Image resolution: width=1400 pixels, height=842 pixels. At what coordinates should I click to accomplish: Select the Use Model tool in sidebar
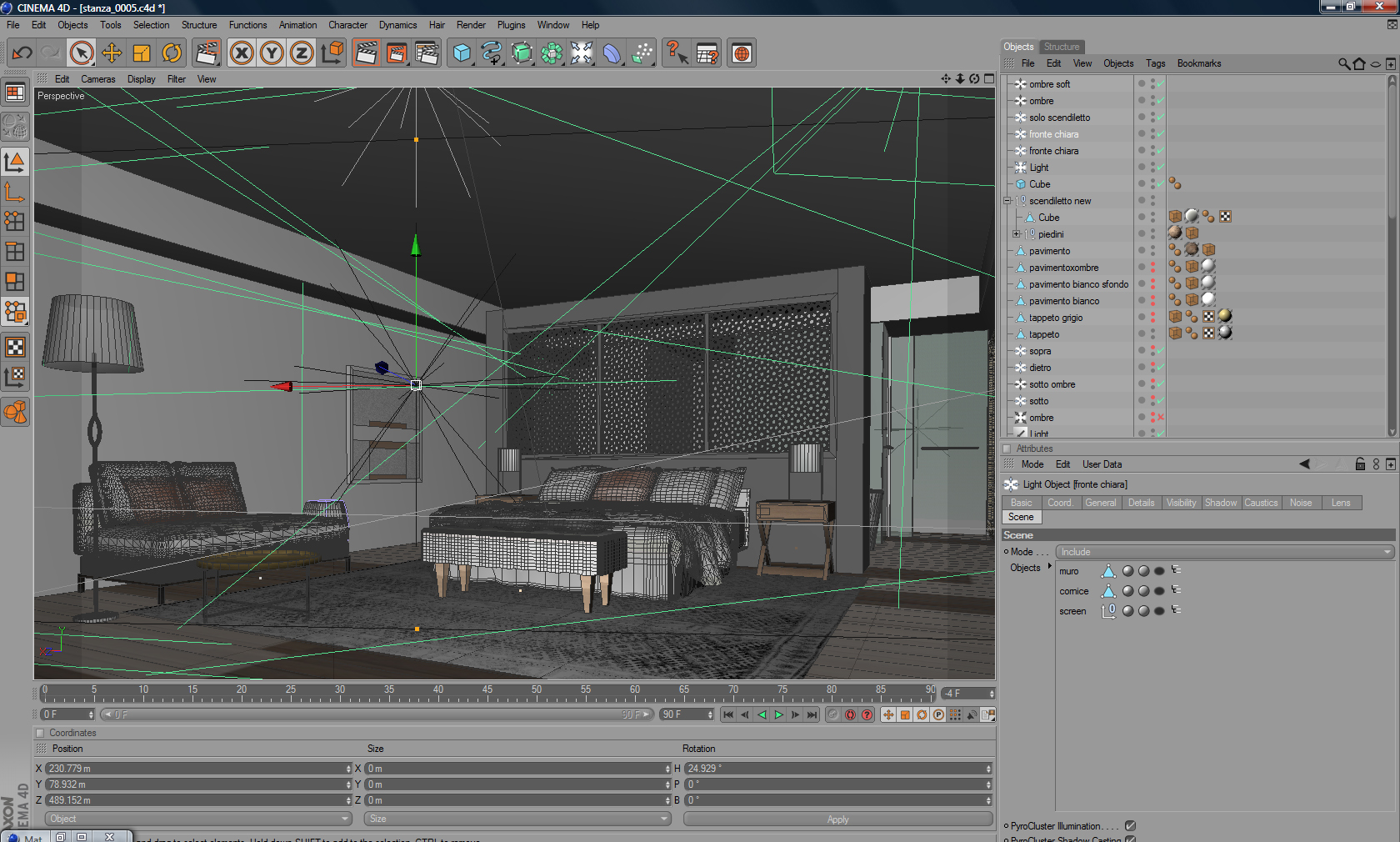pyautogui.click(x=15, y=161)
